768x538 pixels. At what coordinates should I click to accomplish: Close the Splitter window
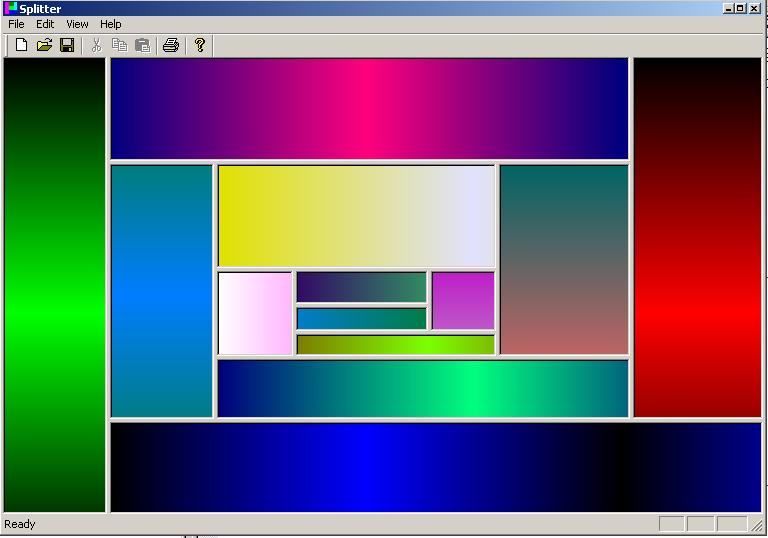(x=754, y=8)
